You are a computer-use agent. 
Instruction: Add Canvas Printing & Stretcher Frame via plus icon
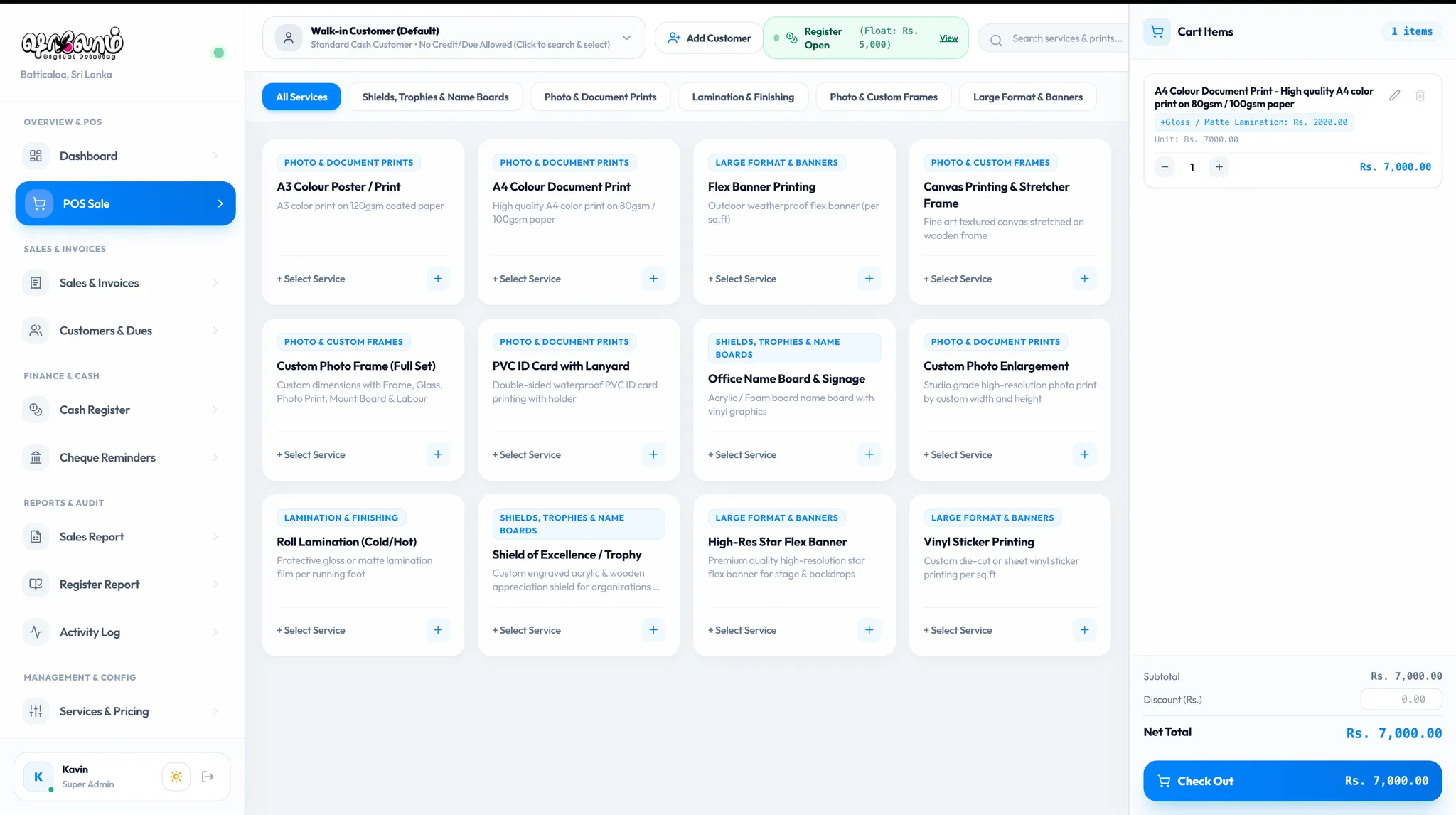coord(1084,279)
